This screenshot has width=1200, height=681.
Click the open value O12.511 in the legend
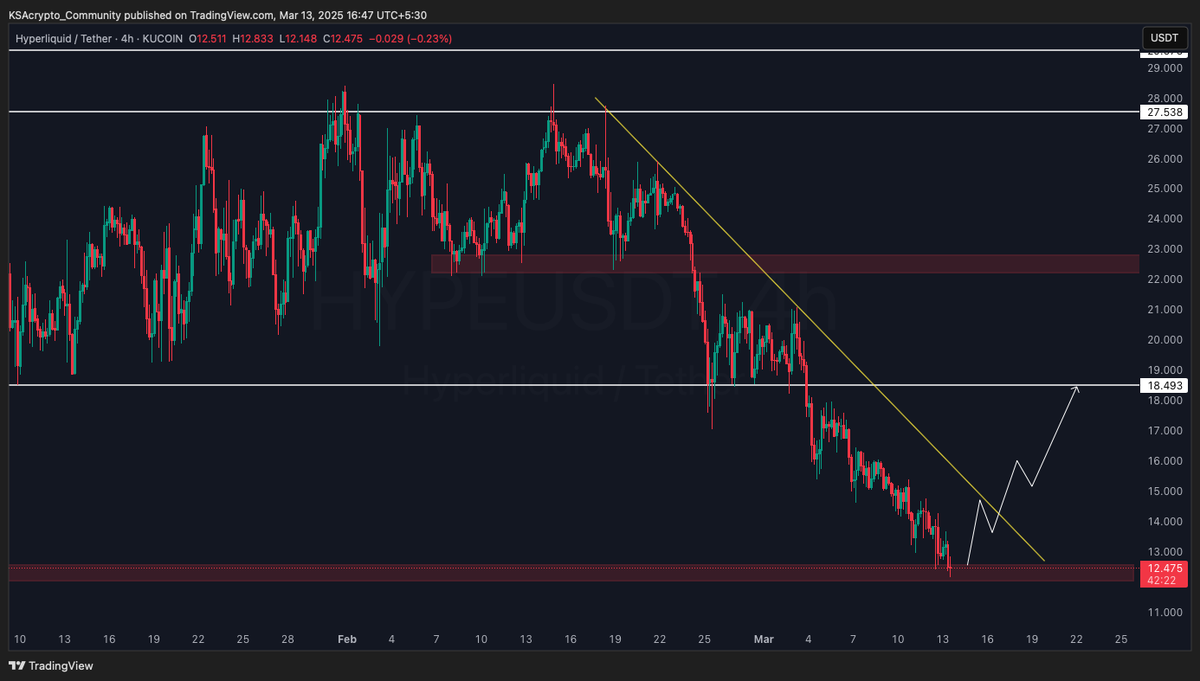tap(208, 38)
